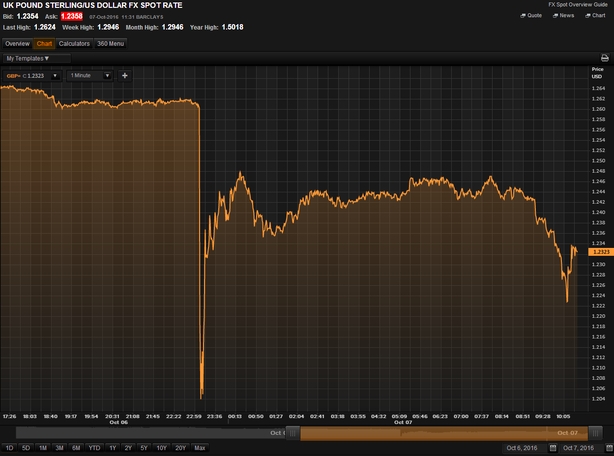Image resolution: width=614 pixels, height=456 pixels.
Task: Click the Oct 07 date axis label
Action: [x=403, y=422]
